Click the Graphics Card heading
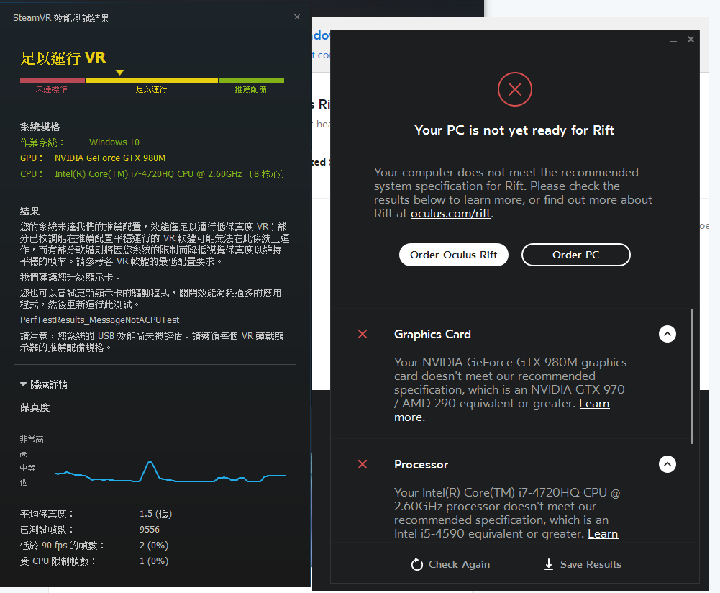The height and width of the screenshot is (593, 720). (432, 334)
